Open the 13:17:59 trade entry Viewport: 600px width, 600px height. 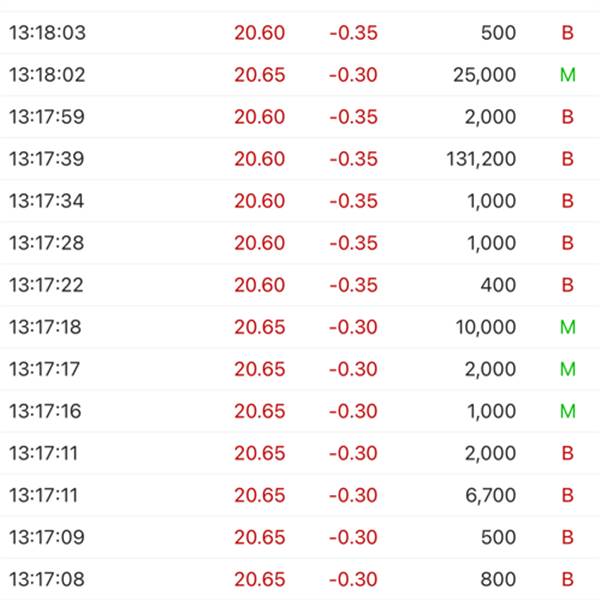click(x=300, y=117)
